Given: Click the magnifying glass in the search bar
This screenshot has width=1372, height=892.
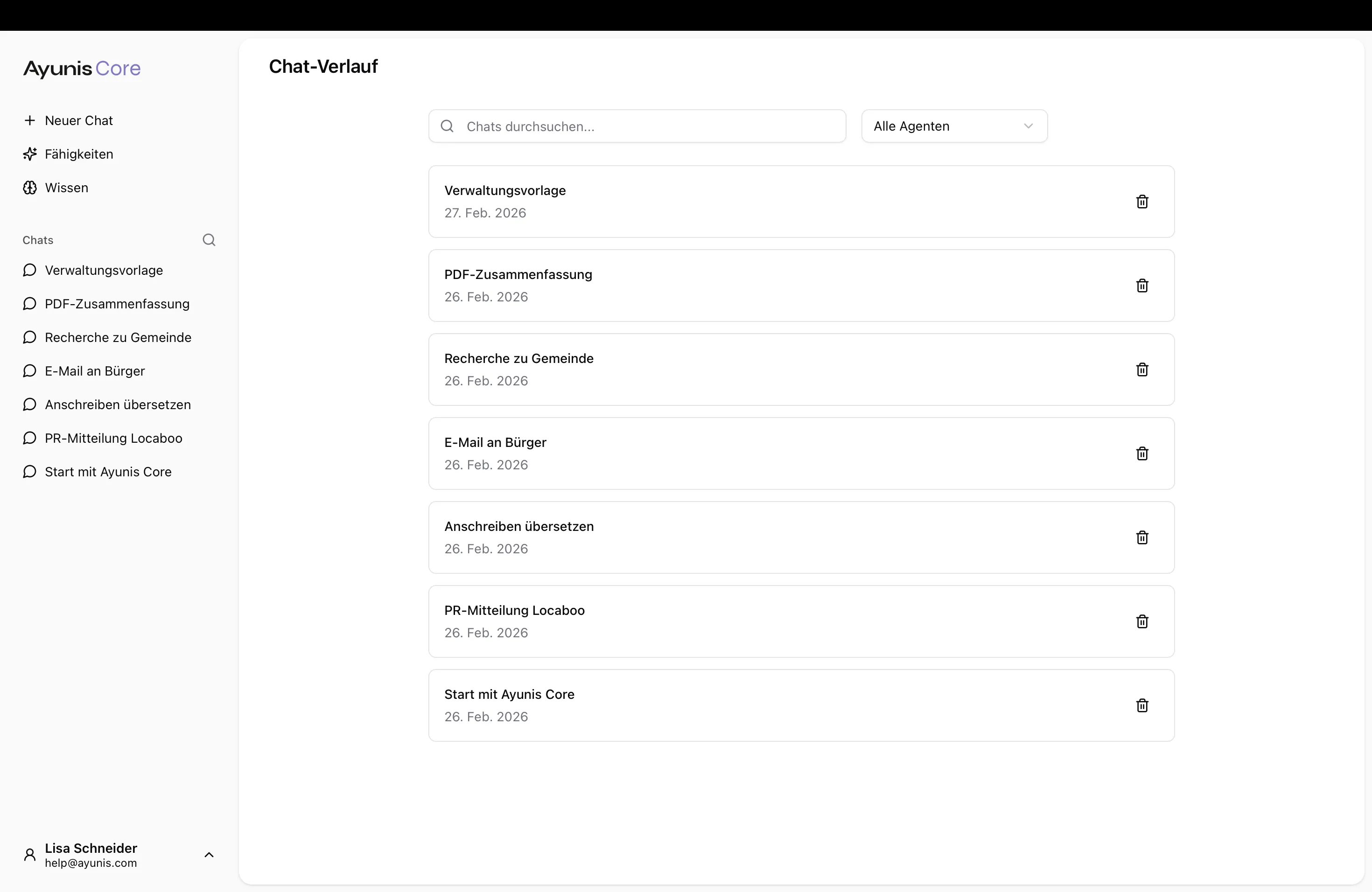Looking at the screenshot, I should point(448,125).
